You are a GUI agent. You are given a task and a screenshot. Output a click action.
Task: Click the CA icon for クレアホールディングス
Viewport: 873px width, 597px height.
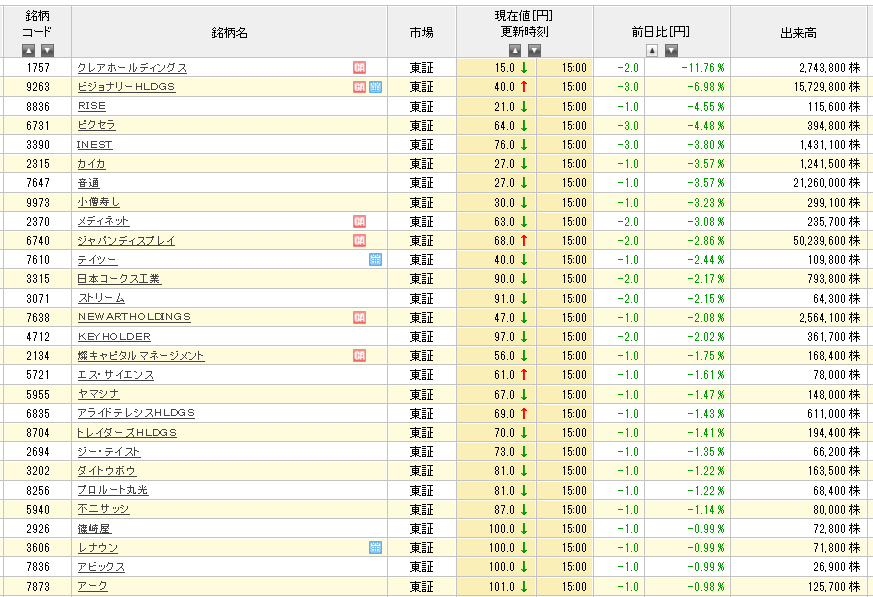(360, 67)
